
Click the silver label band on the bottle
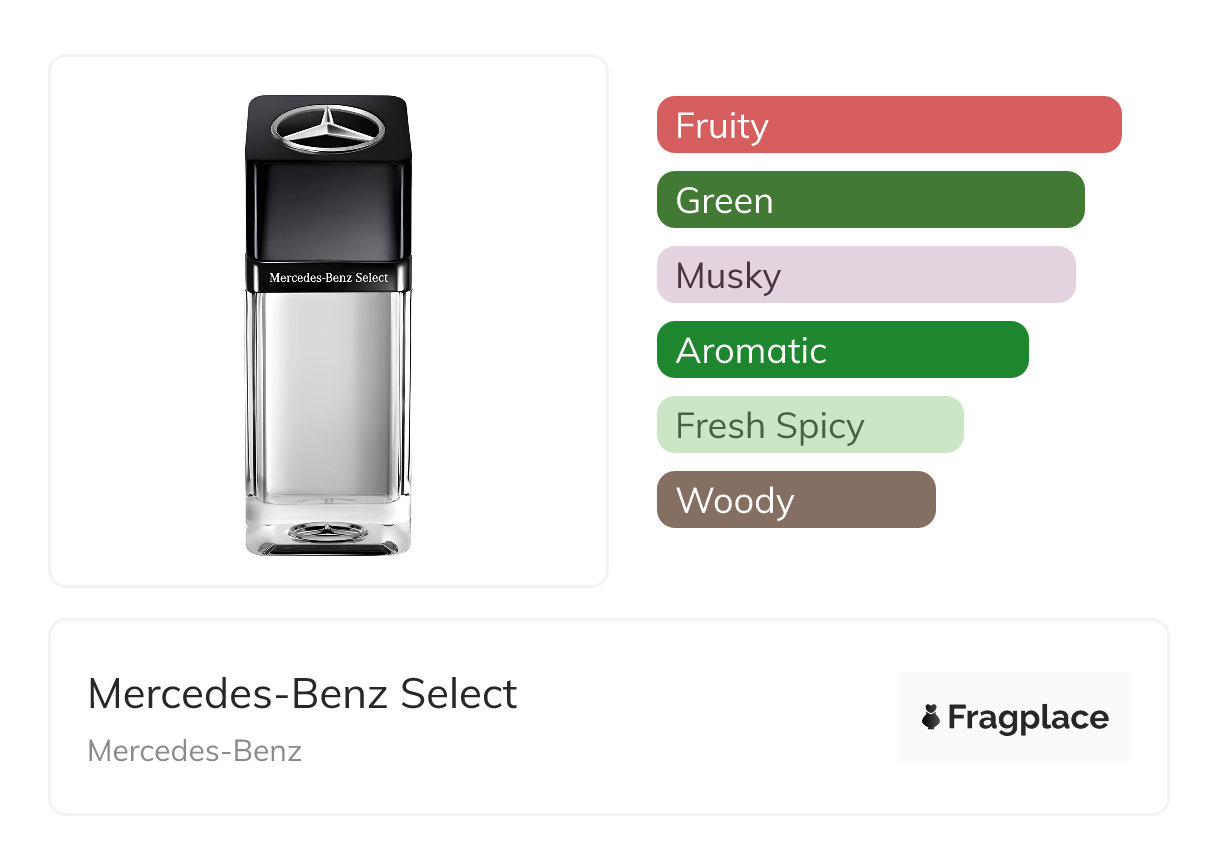tap(328, 277)
